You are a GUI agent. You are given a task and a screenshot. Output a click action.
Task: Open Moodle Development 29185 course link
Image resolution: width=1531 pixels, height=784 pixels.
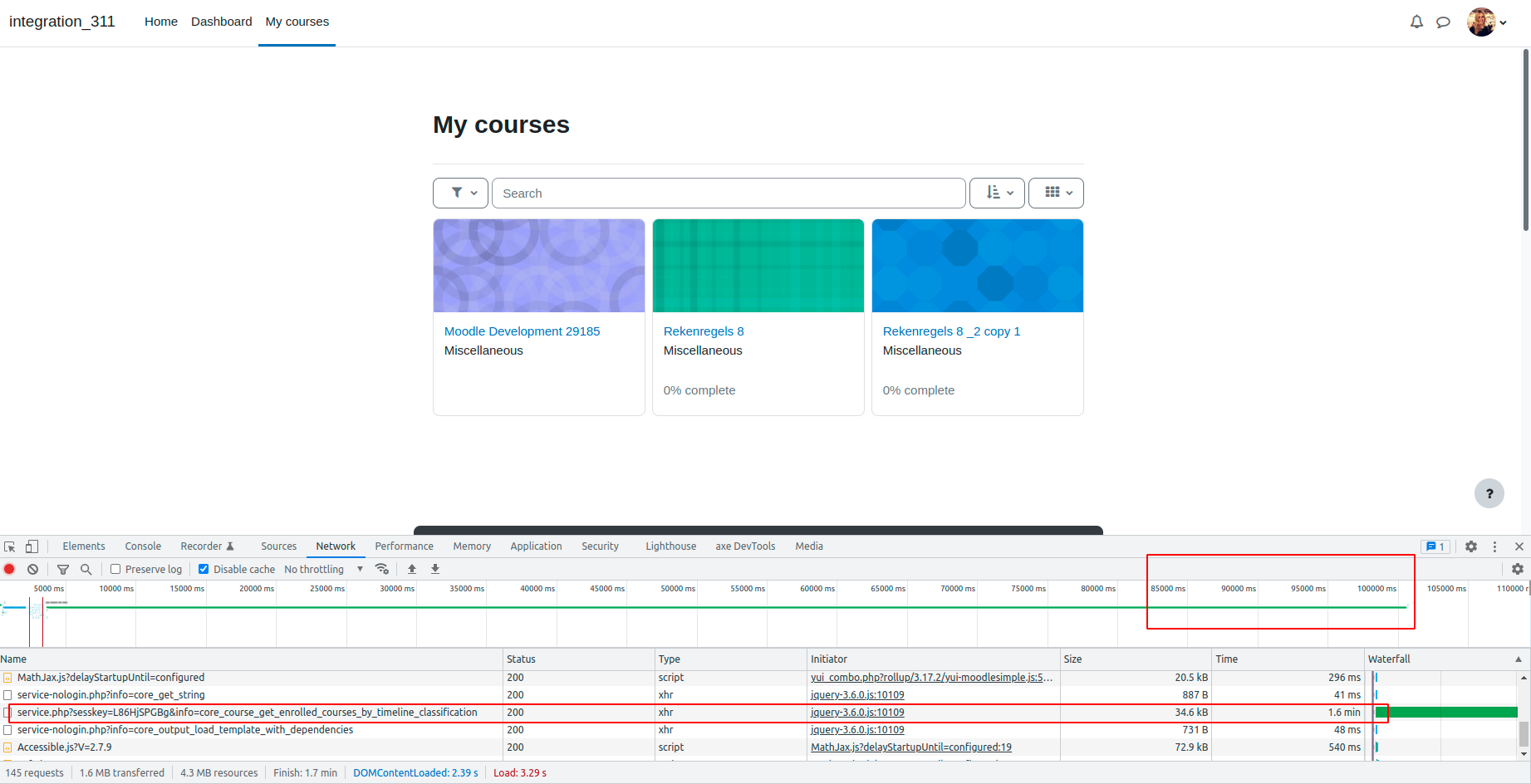click(522, 331)
